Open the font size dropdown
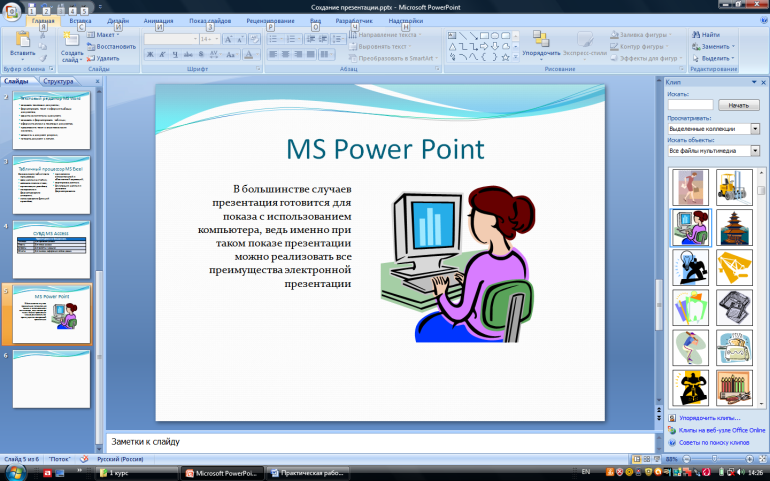 [x=217, y=39]
